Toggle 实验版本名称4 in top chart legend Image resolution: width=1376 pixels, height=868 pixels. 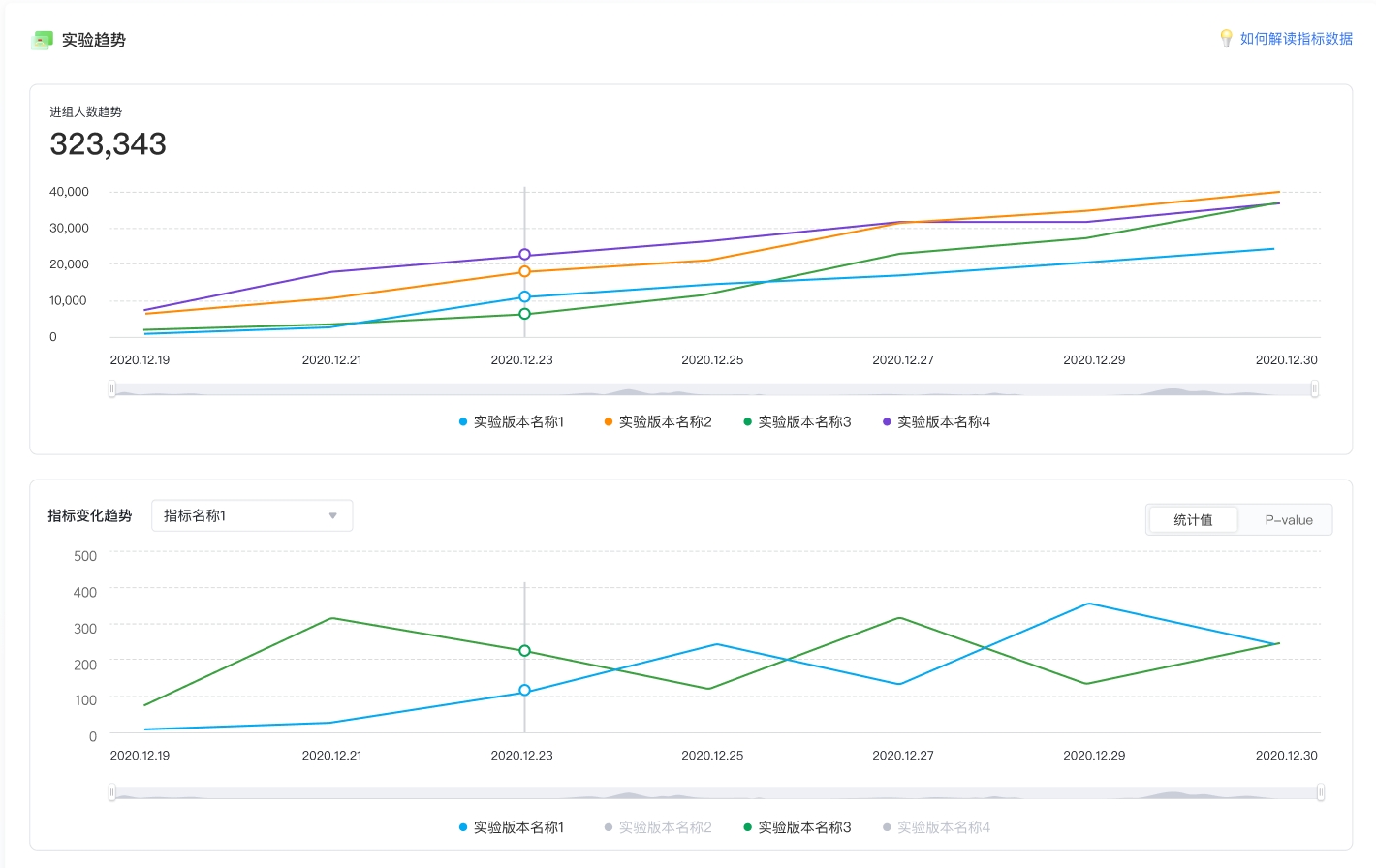click(936, 421)
